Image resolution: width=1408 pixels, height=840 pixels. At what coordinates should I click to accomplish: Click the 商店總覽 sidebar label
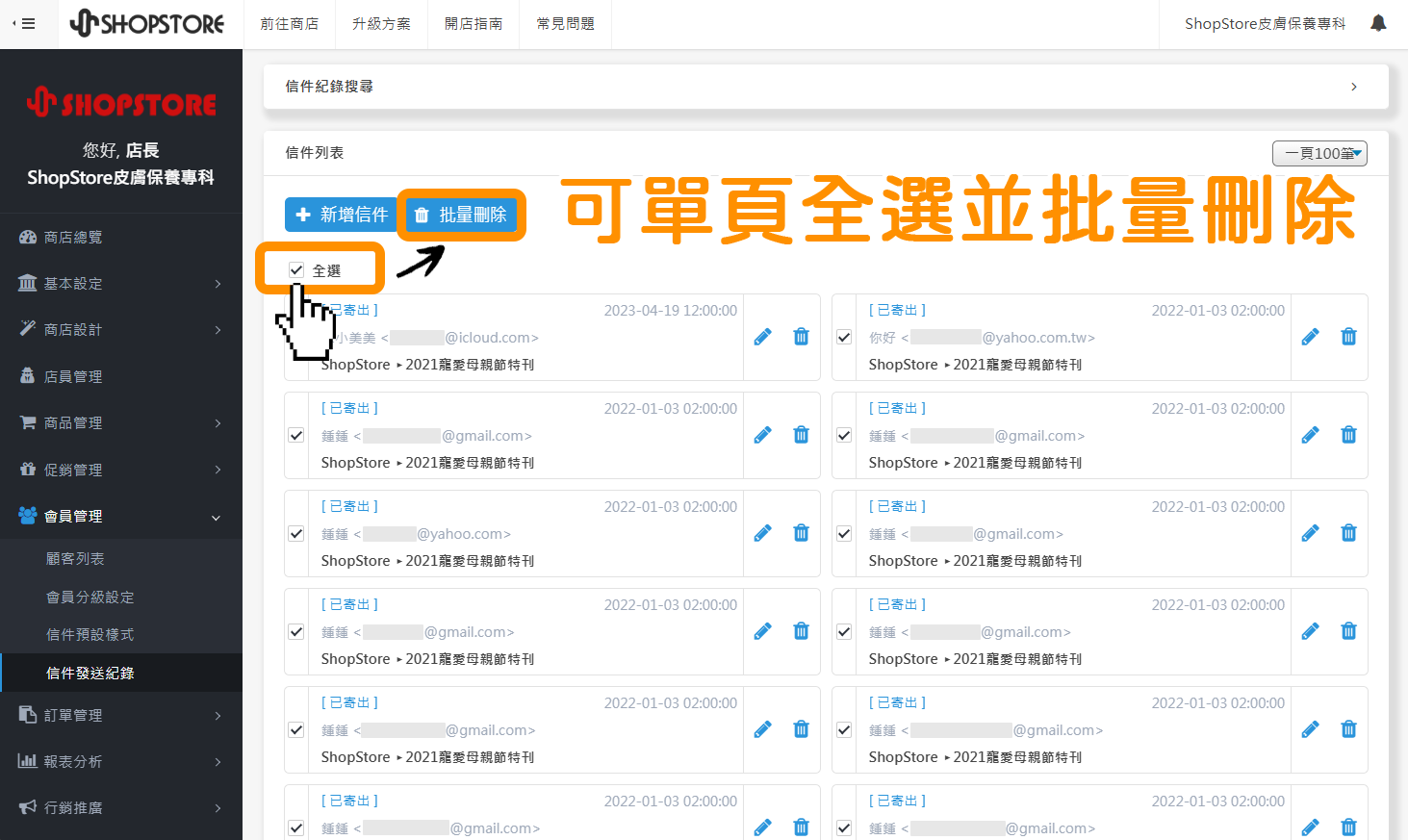(73, 238)
